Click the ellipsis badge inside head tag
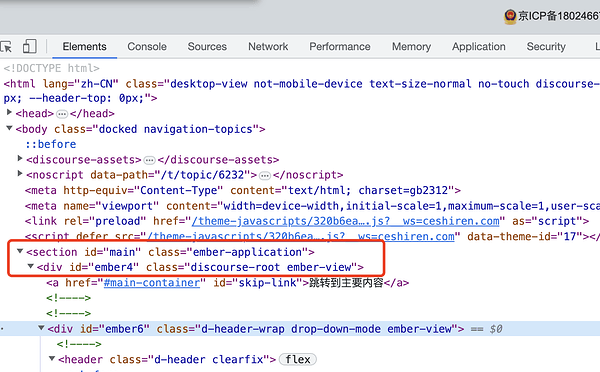This screenshot has width=600, height=372. (62, 114)
